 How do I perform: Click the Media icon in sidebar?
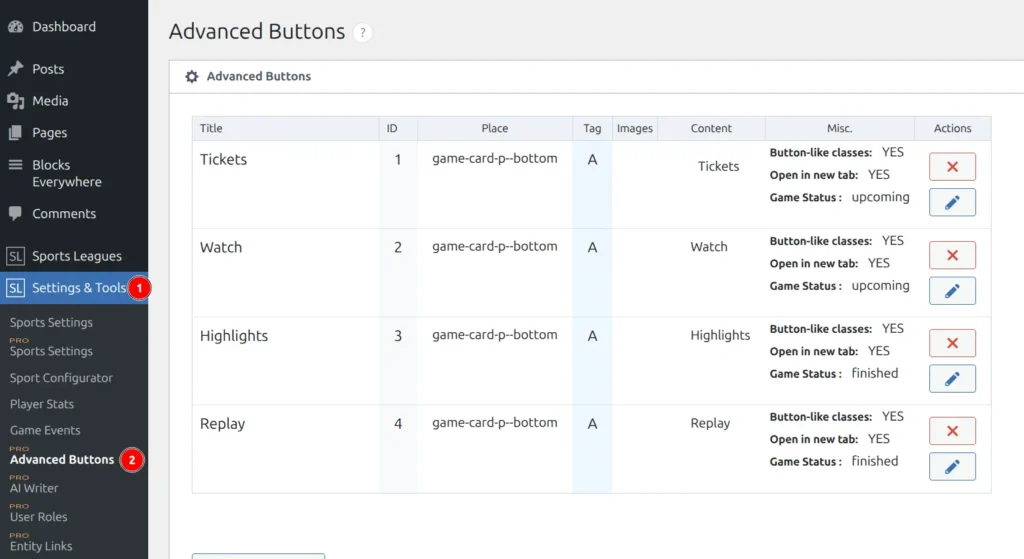[x=16, y=101]
